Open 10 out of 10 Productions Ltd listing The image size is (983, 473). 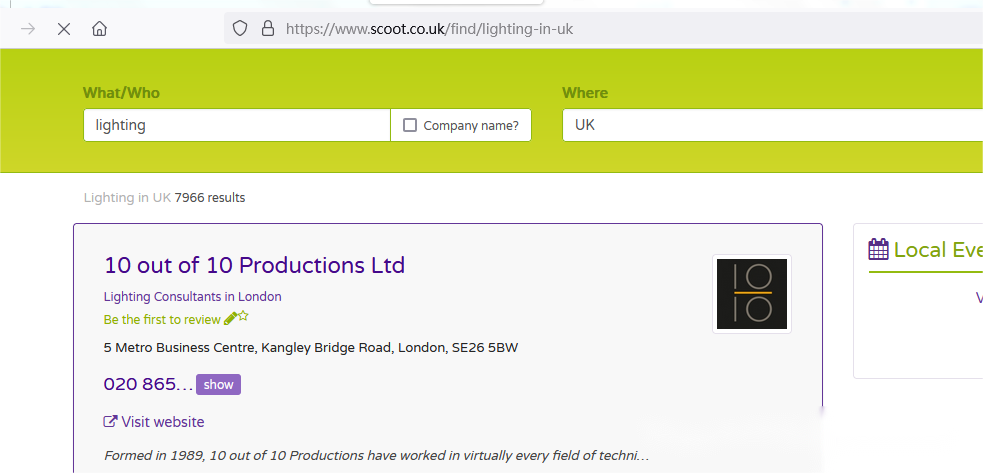tap(254, 265)
